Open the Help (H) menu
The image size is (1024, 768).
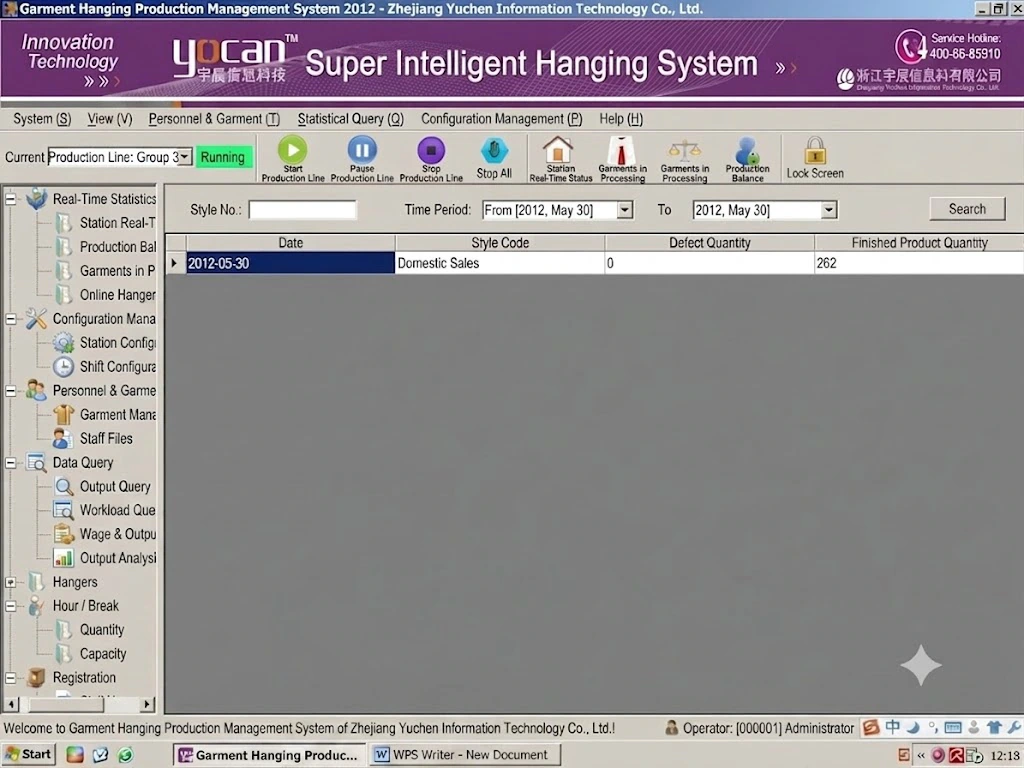pos(621,119)
